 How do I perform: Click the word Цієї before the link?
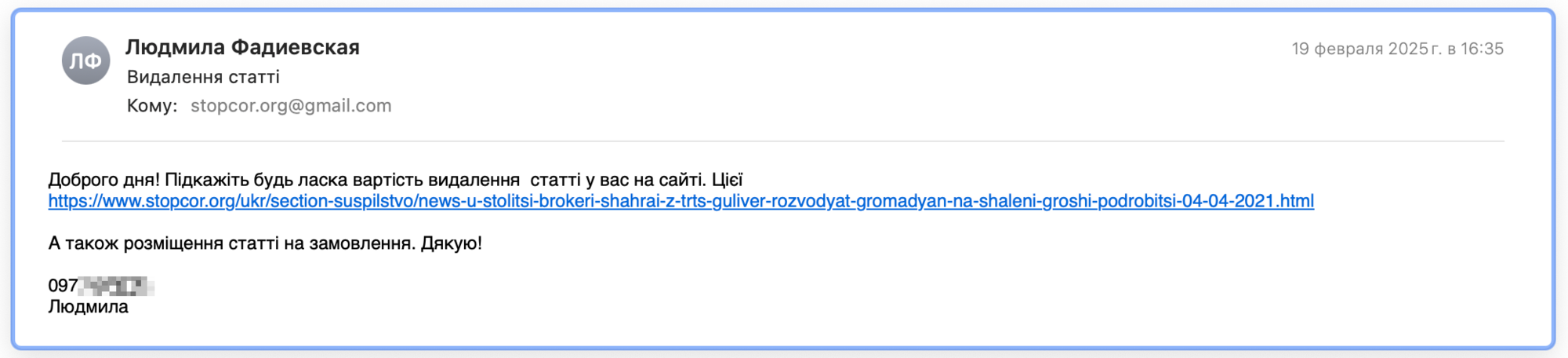point(727,180)
